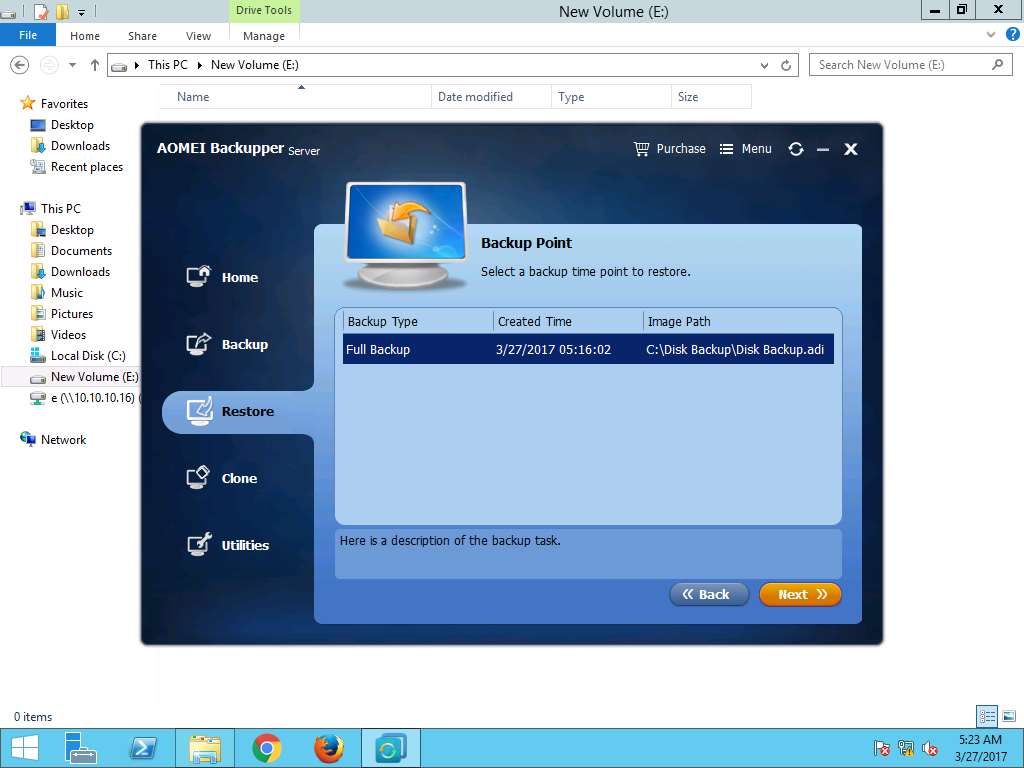The width and height of the screenshot is (1024, 768).
Task: Open the Utilities section in the sidebar
Action: point(227,545)
